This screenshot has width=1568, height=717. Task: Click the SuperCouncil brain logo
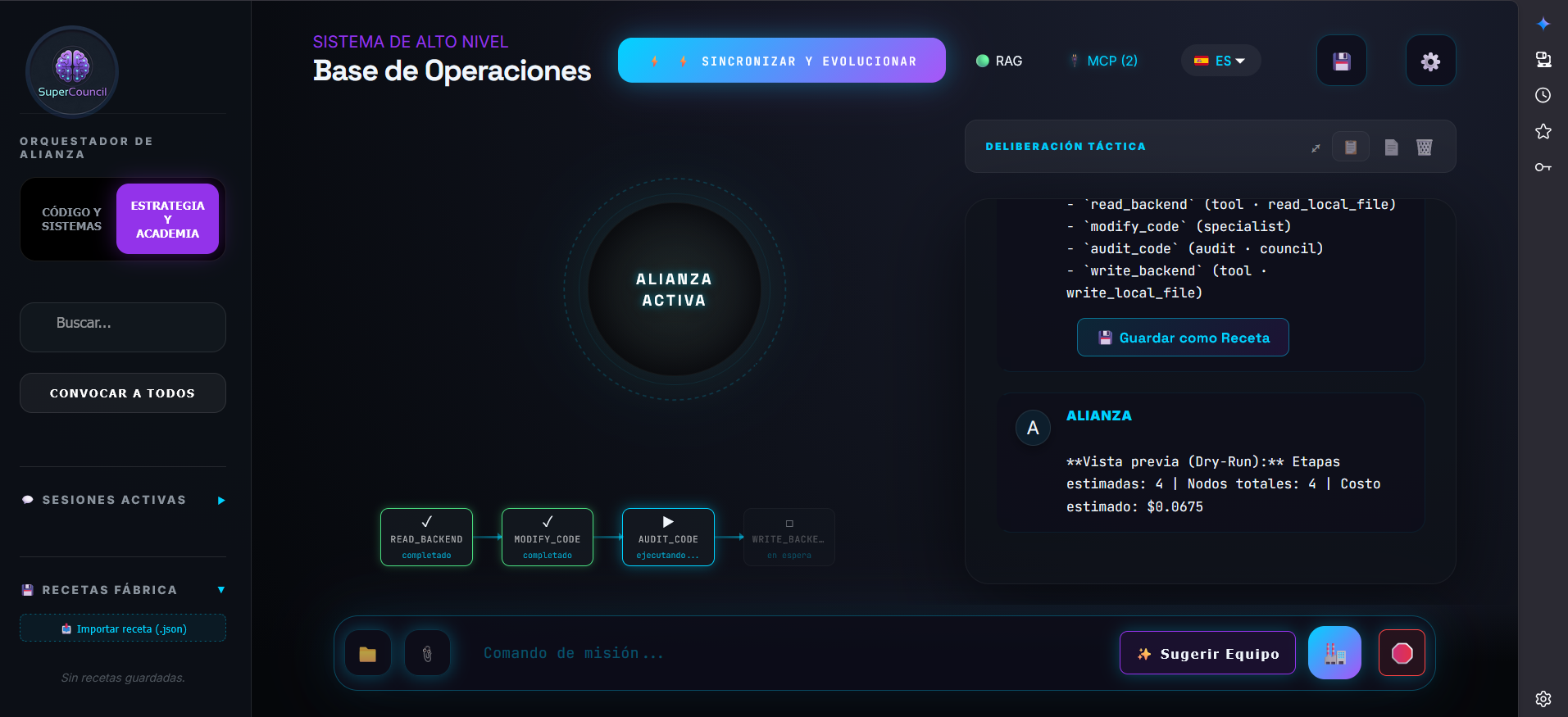pos(72,71)
